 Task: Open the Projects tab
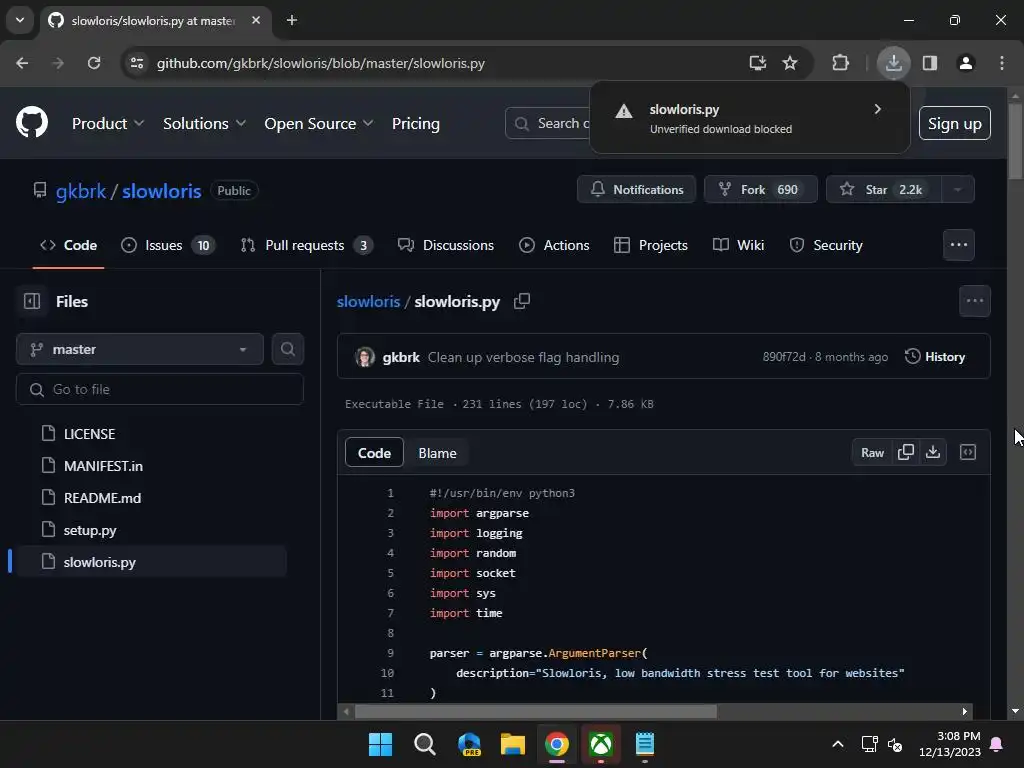[x=651, y=245]
